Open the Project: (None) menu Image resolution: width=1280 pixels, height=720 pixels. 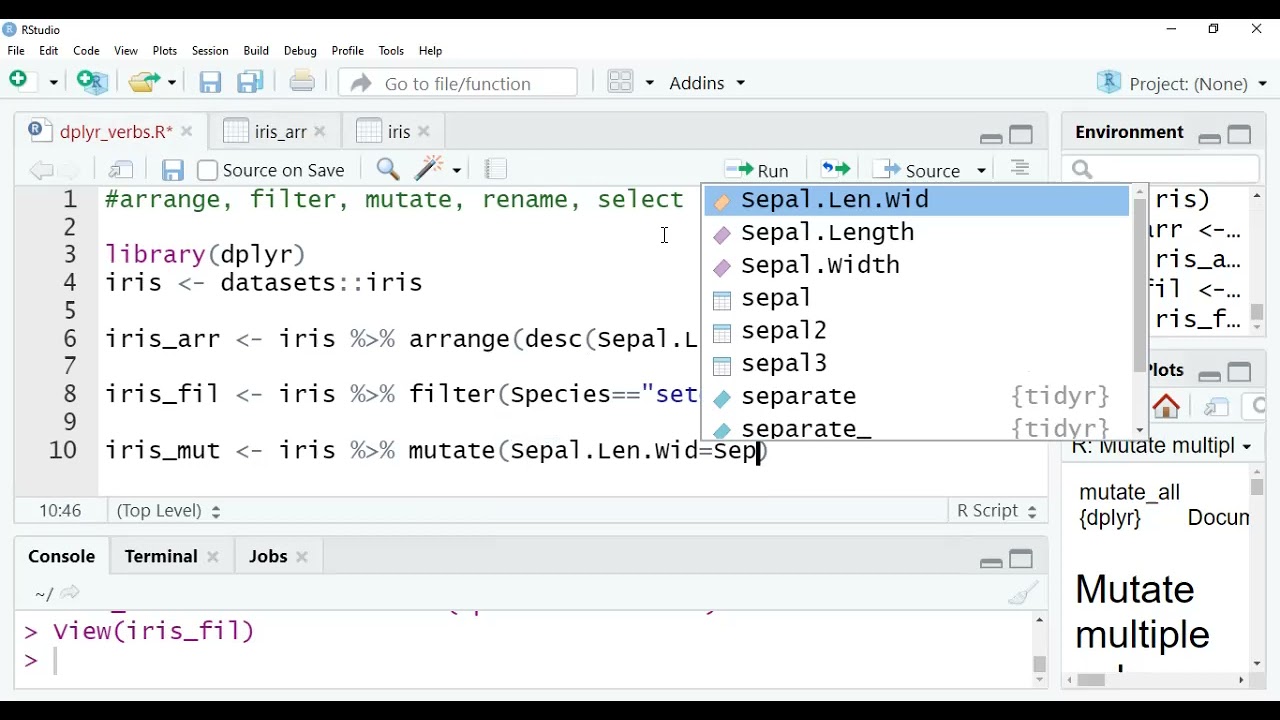[1182, 83]
